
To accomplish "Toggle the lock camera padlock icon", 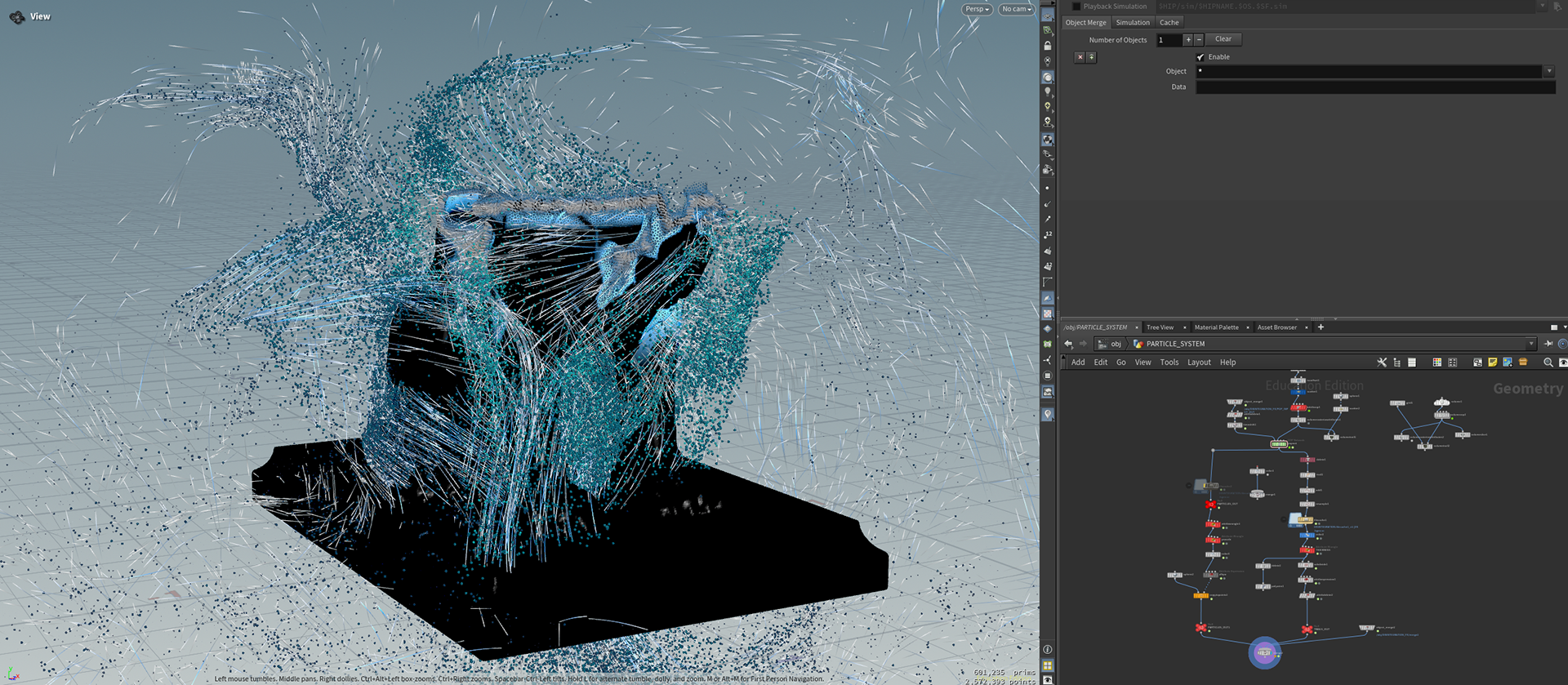I will pos(1048,46).
